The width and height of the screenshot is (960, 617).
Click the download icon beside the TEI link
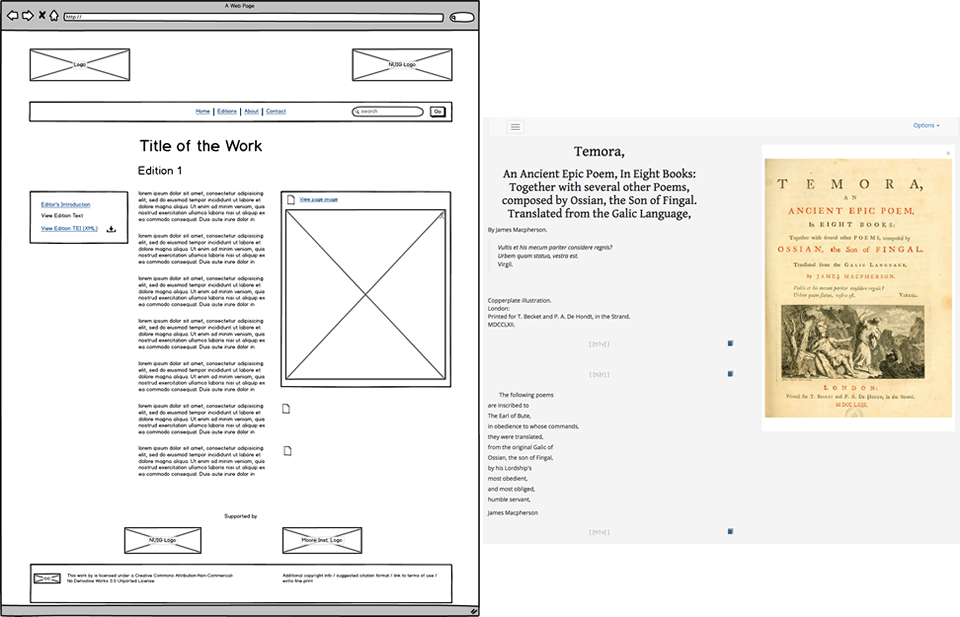tap(111, 229)
